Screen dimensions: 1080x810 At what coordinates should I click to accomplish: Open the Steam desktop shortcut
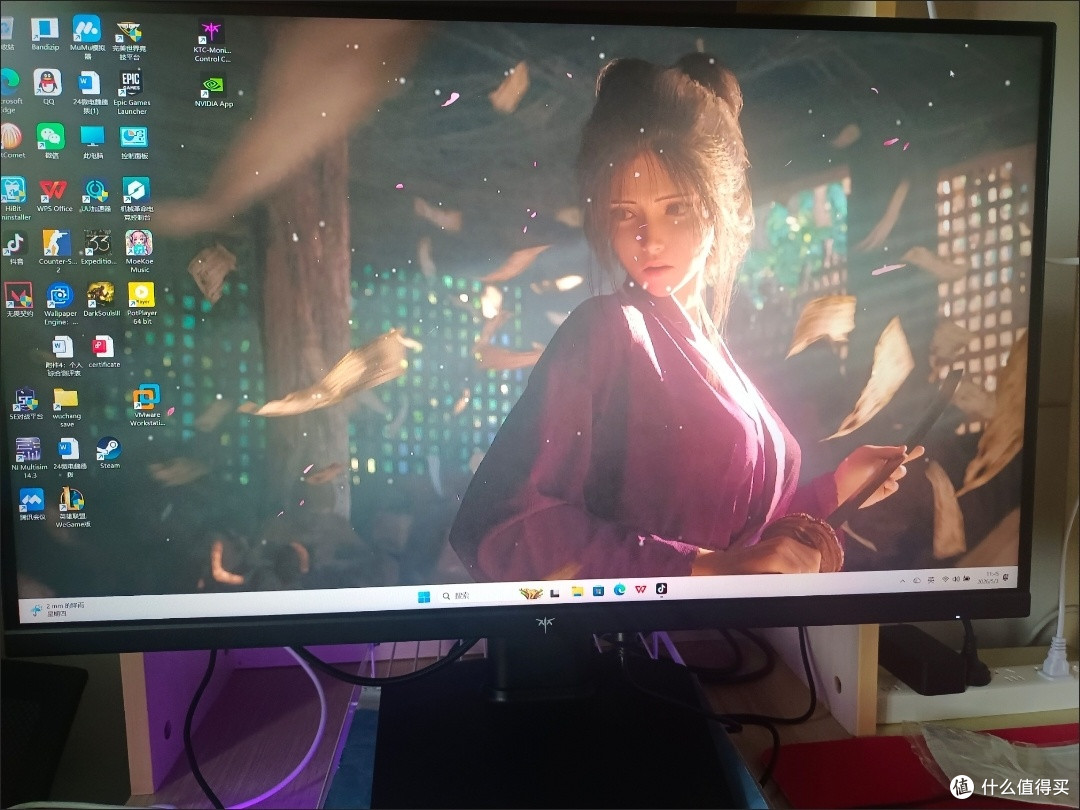tap(109, 453)
